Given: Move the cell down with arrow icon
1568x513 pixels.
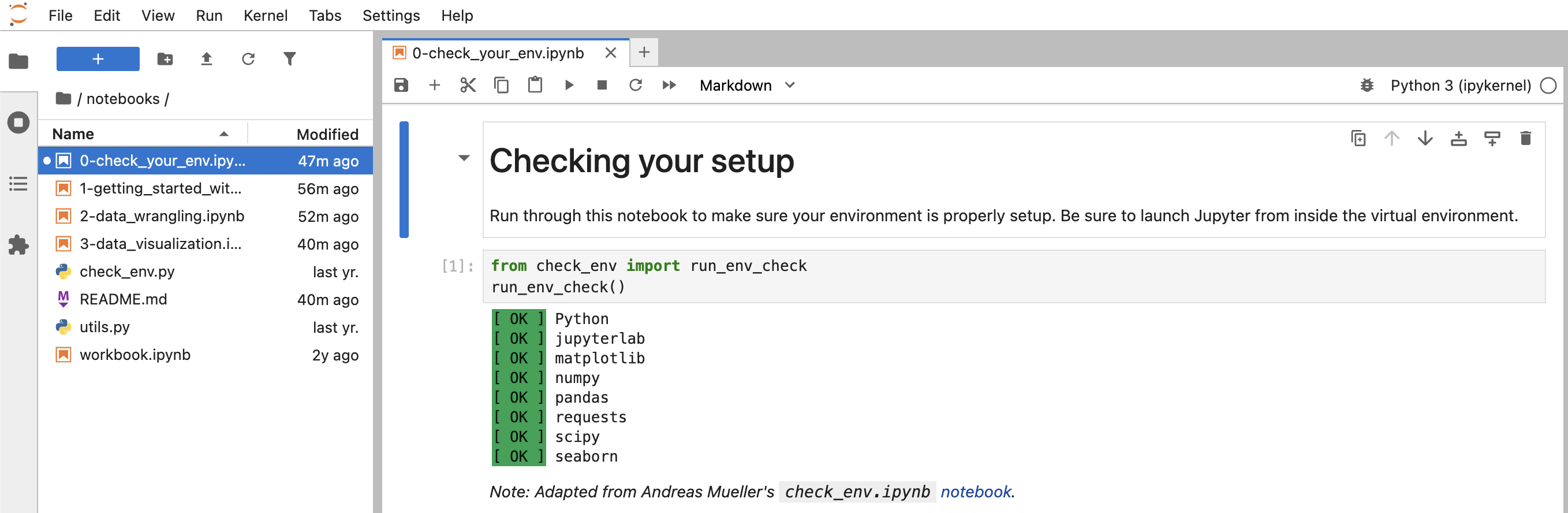Looking at the screenshot, I should pos(1425,138).
